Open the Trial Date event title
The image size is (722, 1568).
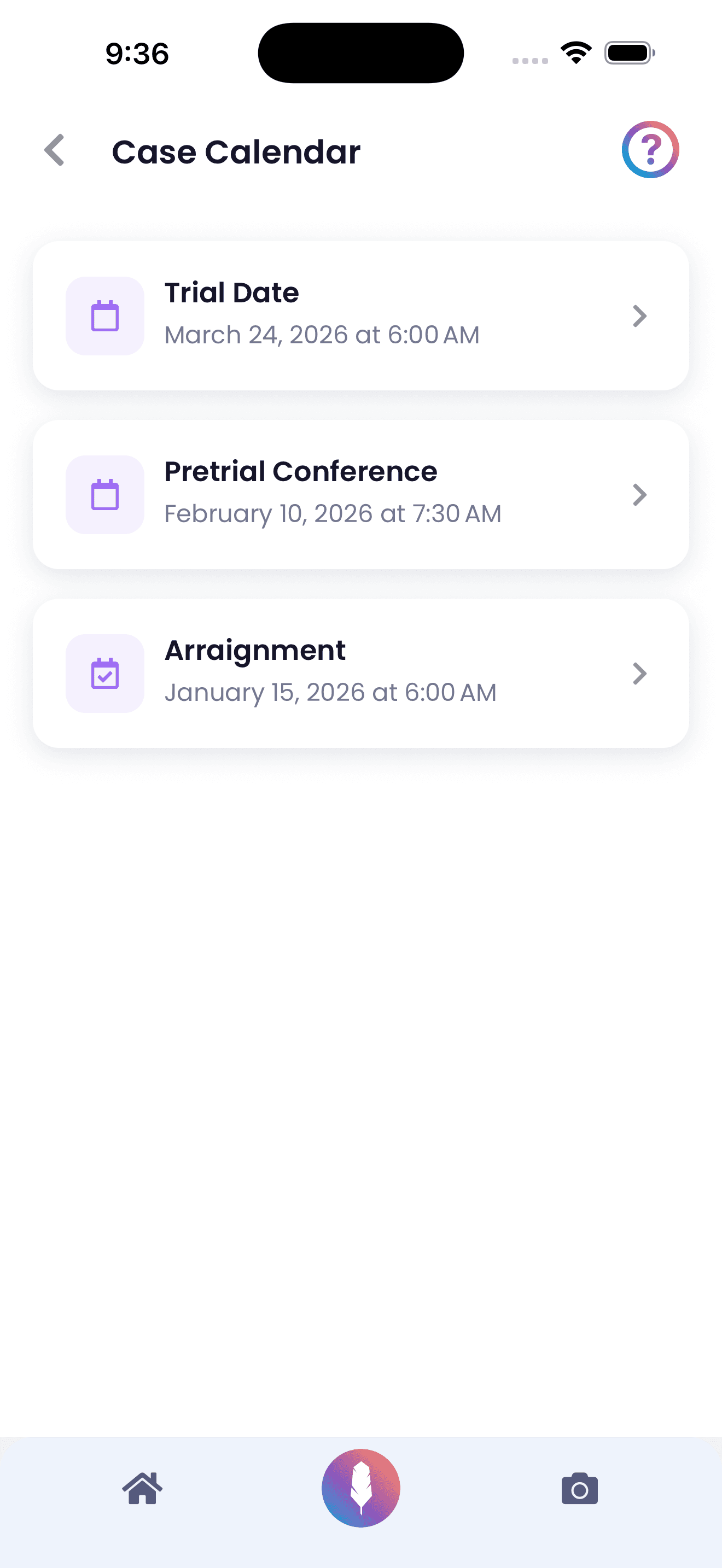[x=231, y=293]
